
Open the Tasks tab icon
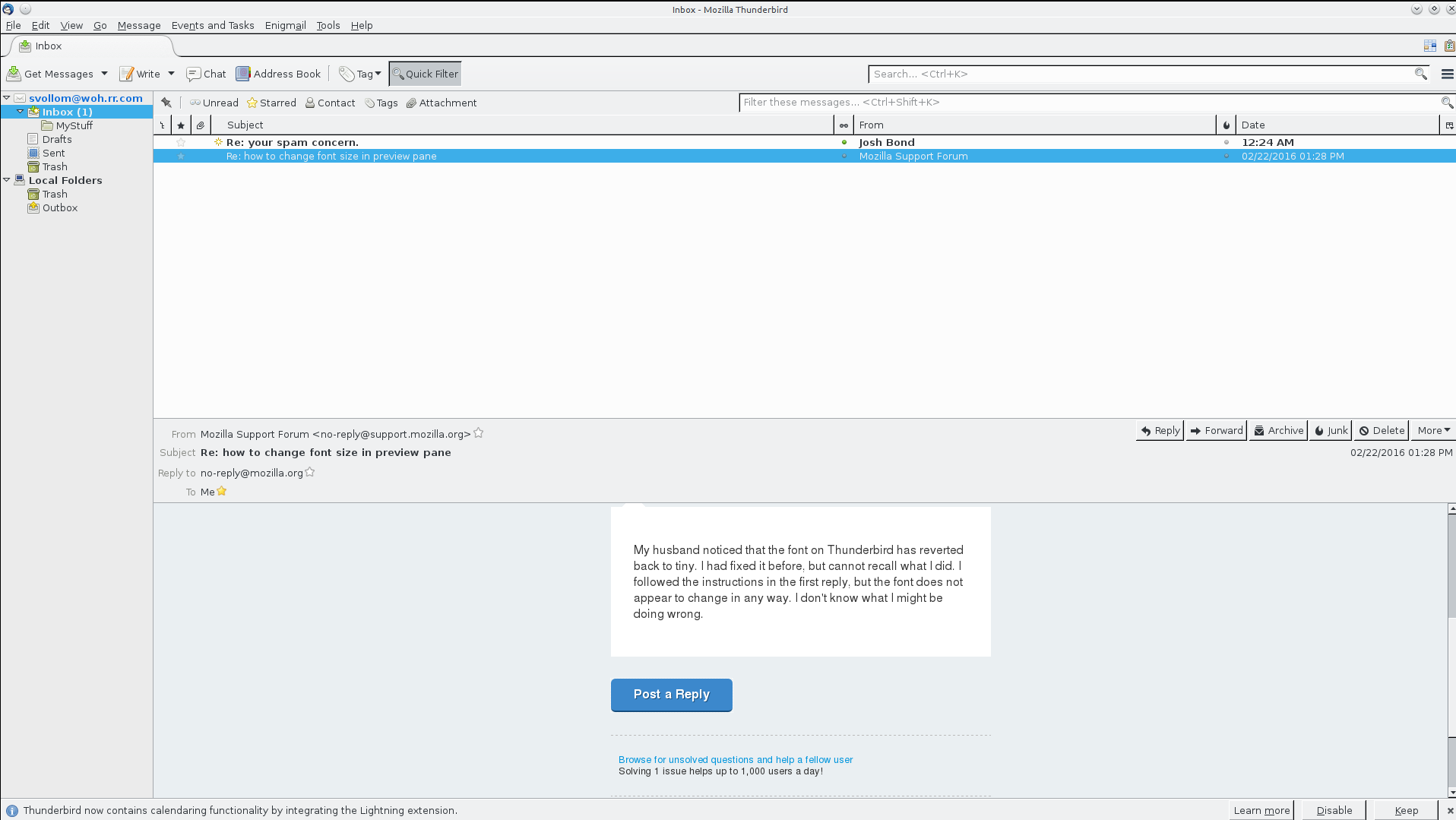tap(1448, 46)
